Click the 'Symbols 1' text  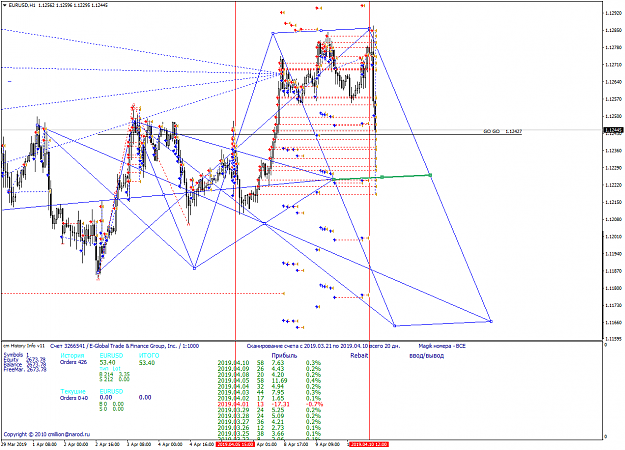pos(16,354)
